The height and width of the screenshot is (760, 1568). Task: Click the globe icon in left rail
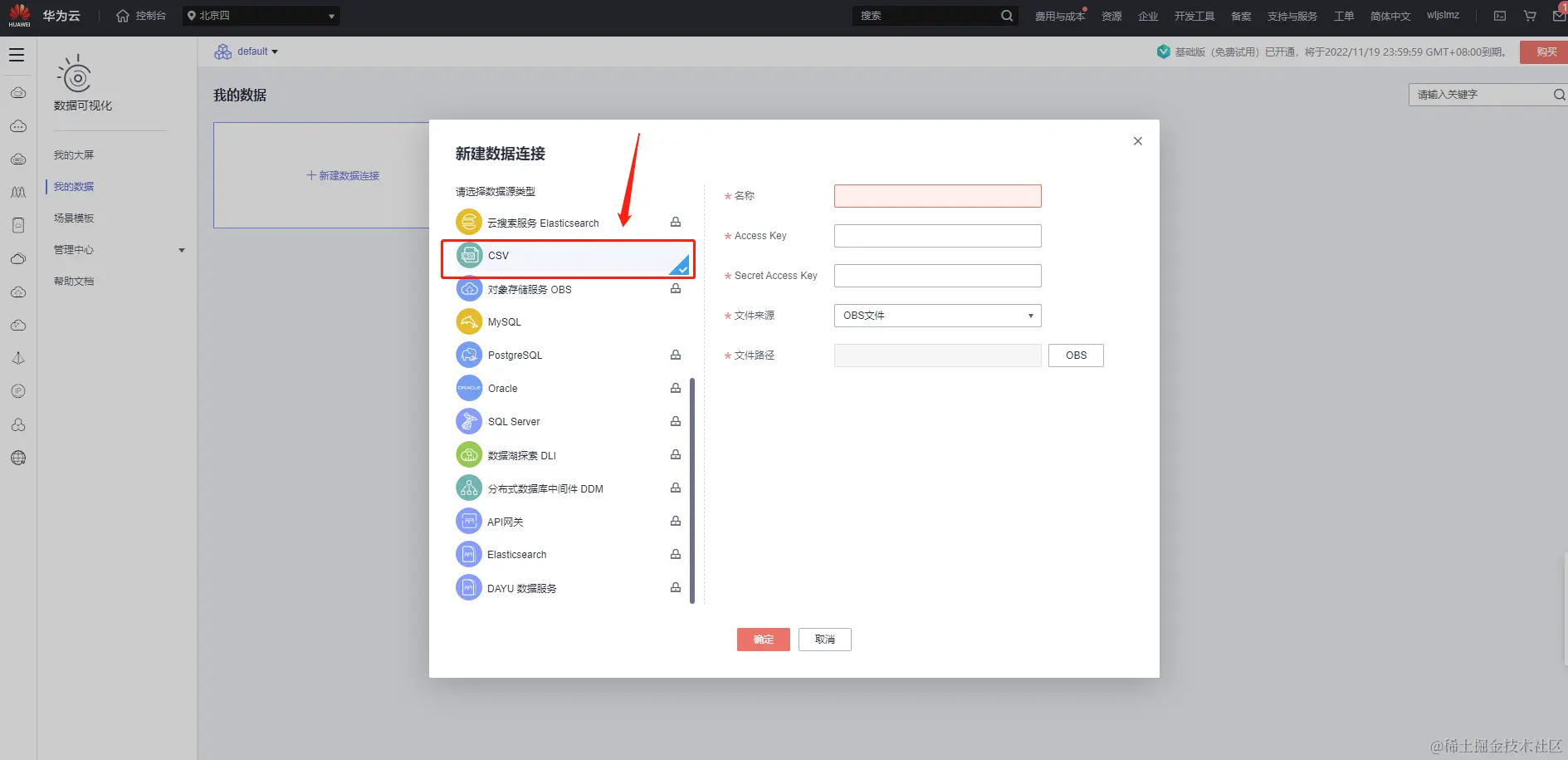click(18, 458)
